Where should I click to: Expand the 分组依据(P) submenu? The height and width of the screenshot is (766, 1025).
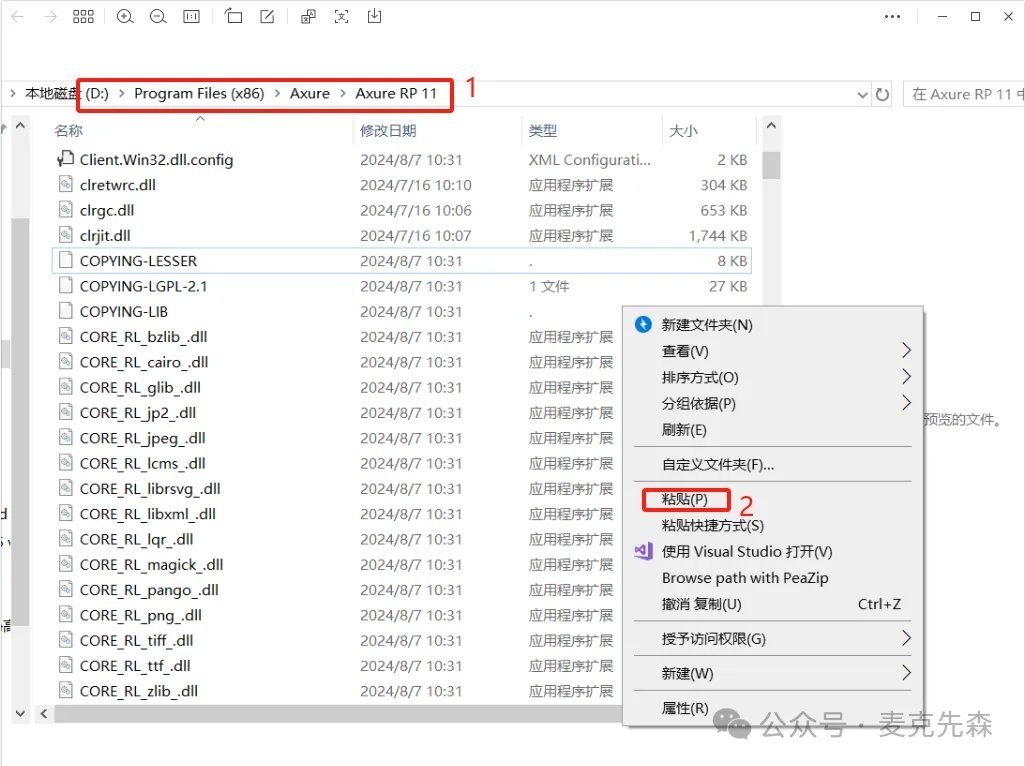pyautogui.click(x=906, y=403)
